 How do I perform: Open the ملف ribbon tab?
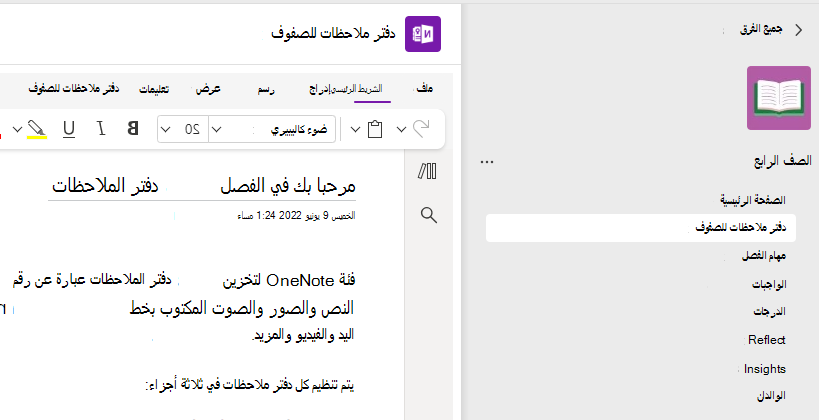pos(425,89)
